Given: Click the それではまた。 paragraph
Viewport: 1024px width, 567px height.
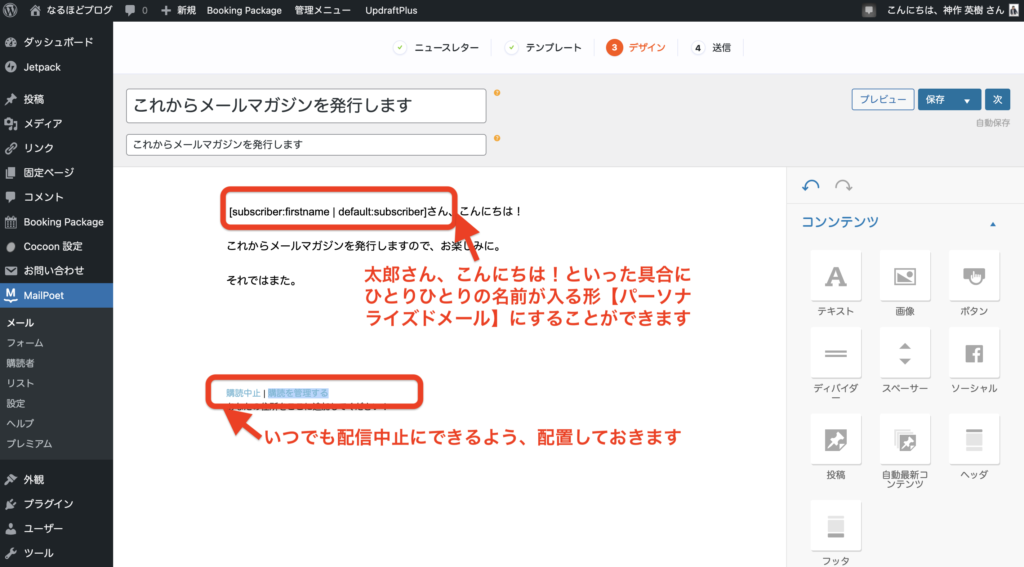Looking at the screenshot, I should coord(262,281).
